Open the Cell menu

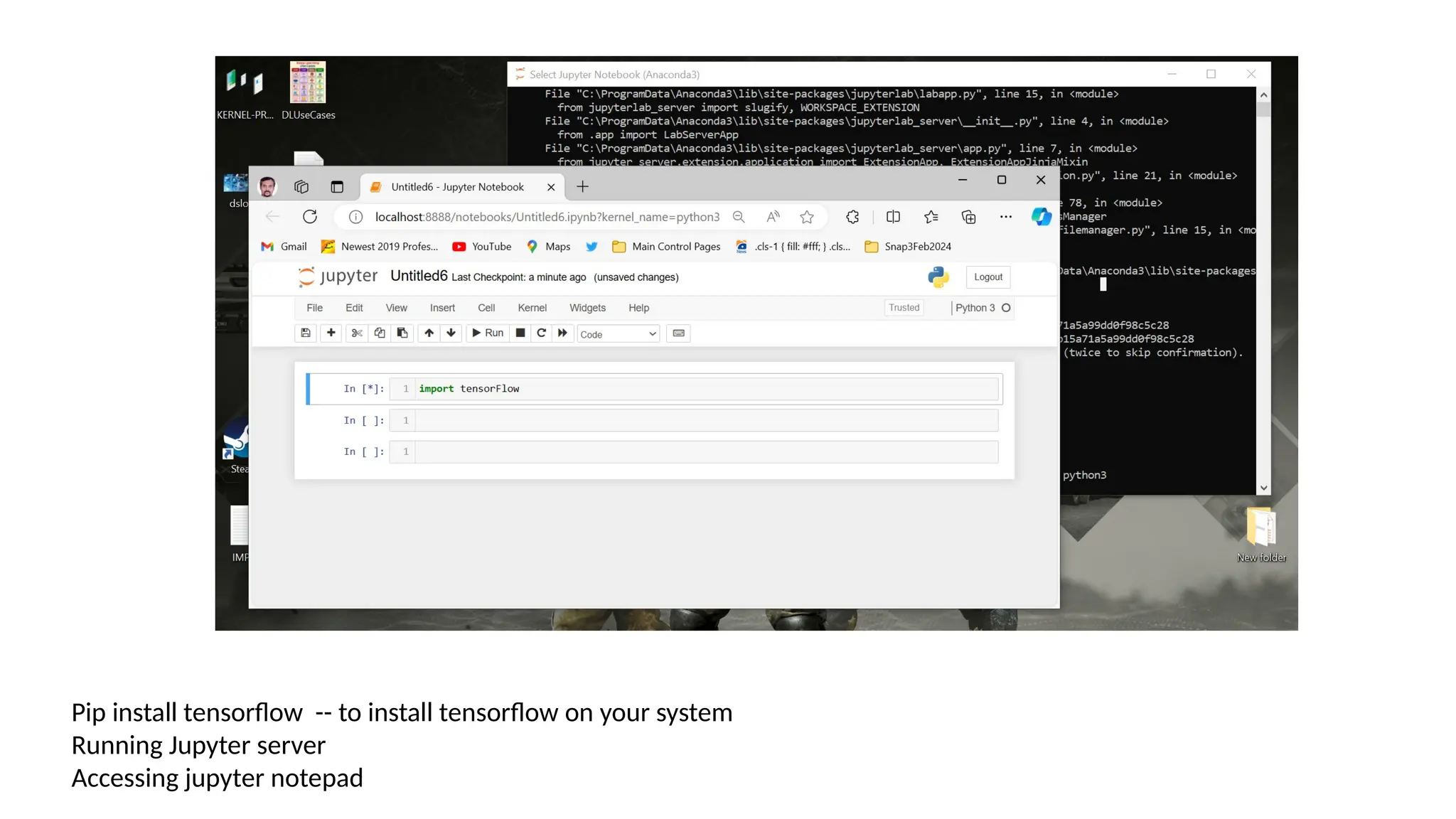(486, 308)
